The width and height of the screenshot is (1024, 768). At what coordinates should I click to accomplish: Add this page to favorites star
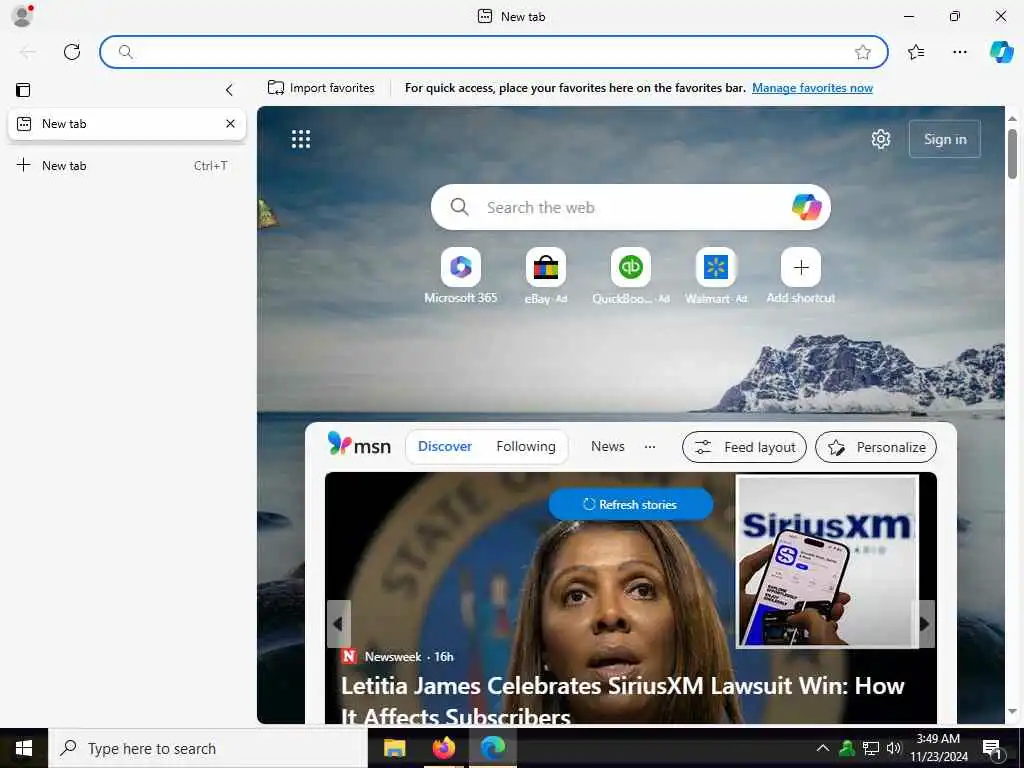point(863,52)
